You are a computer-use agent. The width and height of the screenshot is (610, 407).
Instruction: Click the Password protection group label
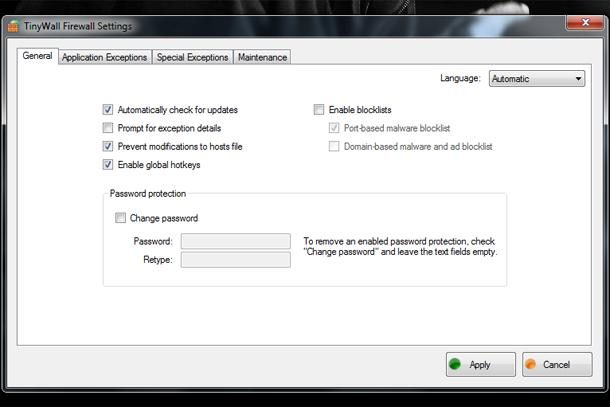pyautogui.click(x=148, y=193)
